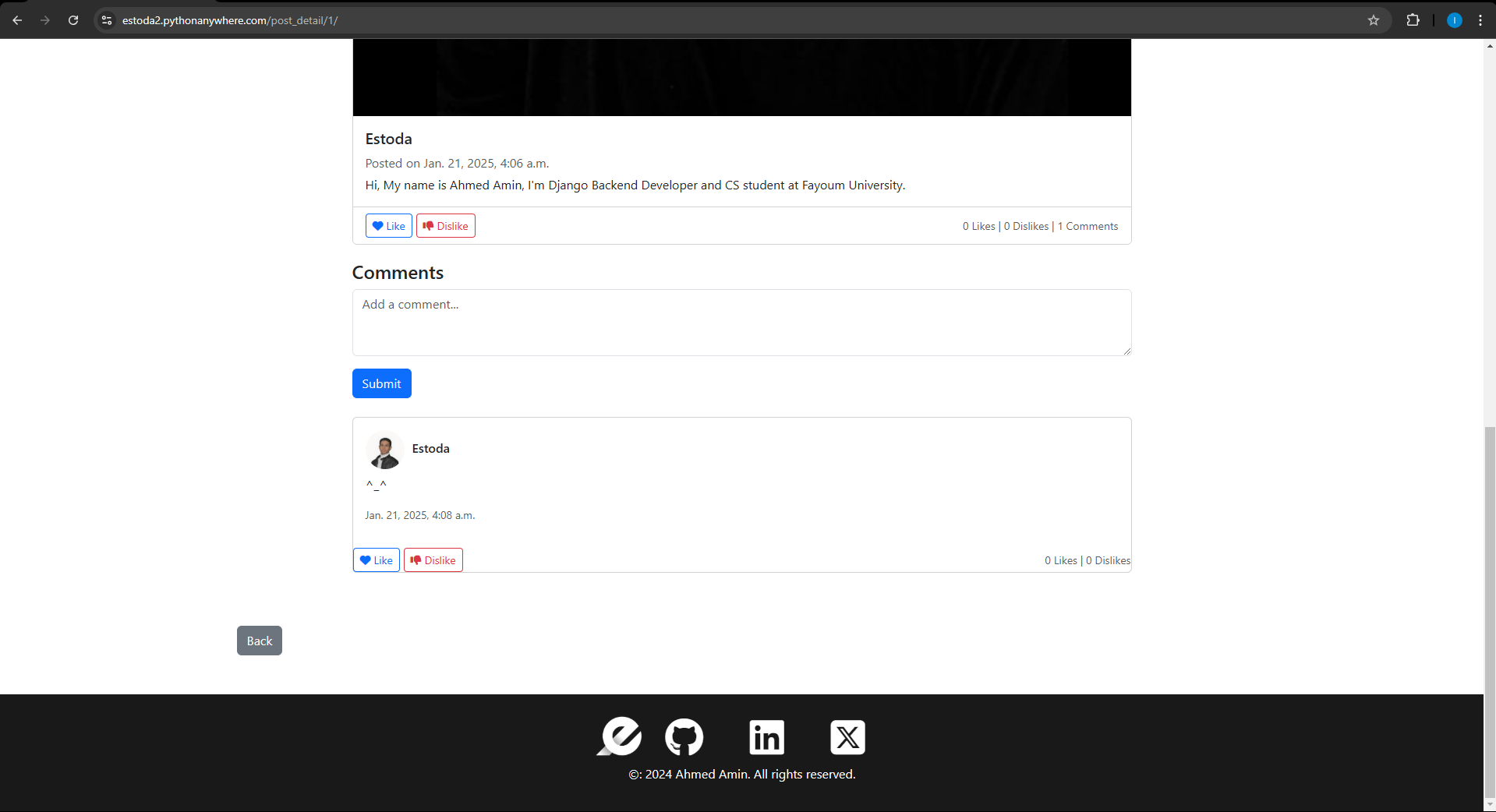Image resolution: width=1496 pixels, height=812 pixels.
Task: Click the post's '0 Likes' count
Action: coord(978,226)
